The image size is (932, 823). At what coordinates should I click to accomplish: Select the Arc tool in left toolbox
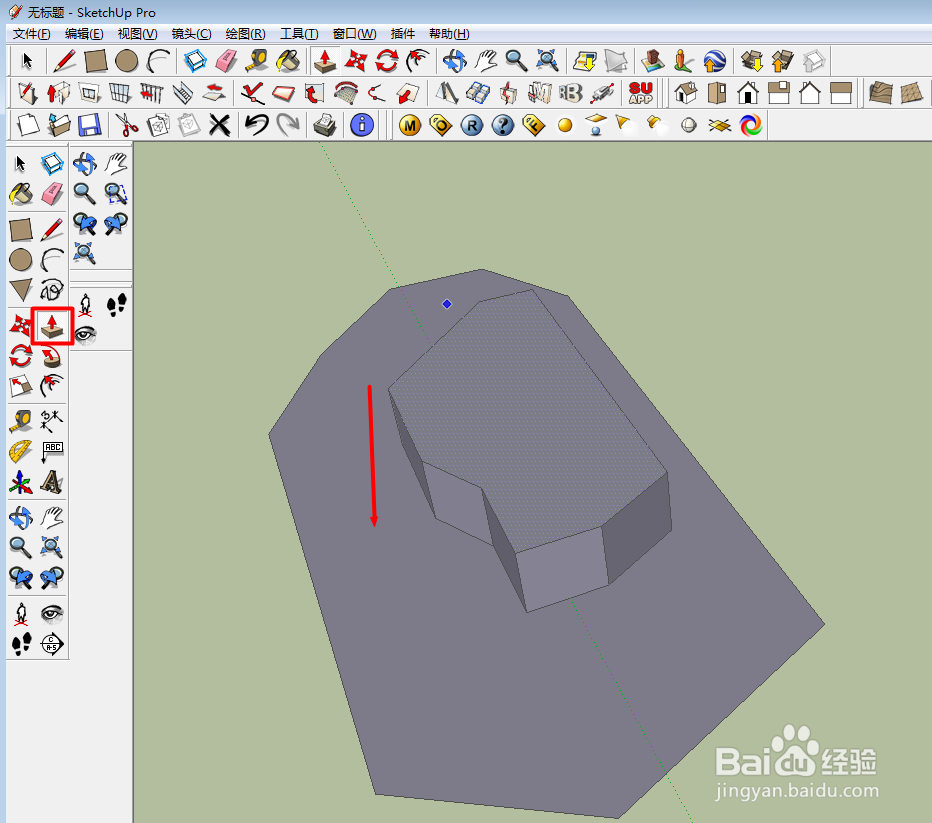coord(52,260)
